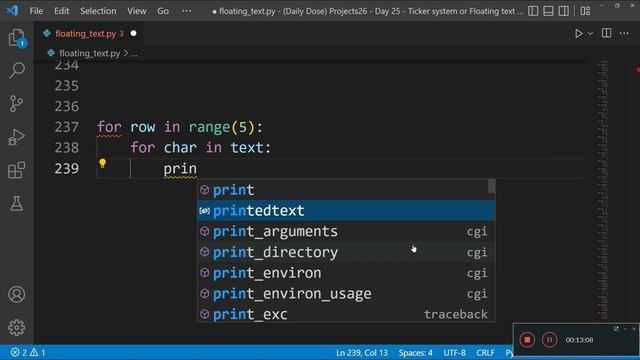Image resolution: width=640 pixels, height=360 pixels.
Task: Choose the printedtext suggestion
Action: [x=346, y=211]
